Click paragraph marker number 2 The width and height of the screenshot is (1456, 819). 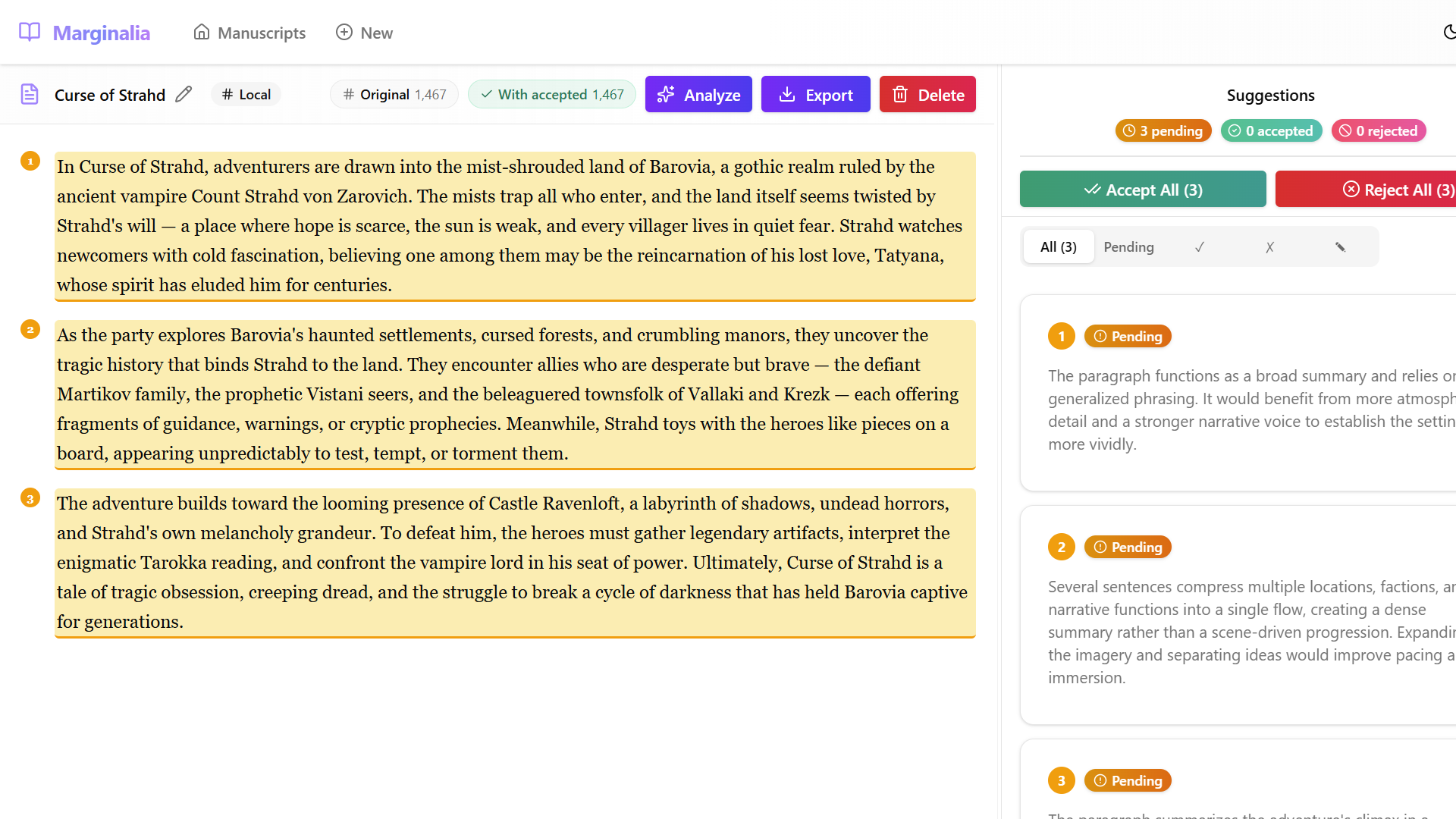point(30,329)
